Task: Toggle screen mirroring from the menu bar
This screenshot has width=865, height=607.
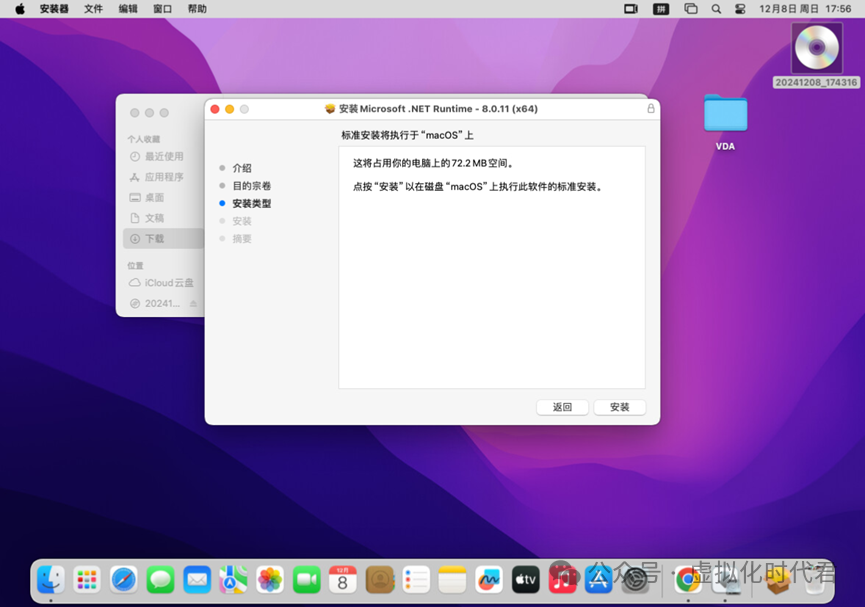Action: (631, 8)
